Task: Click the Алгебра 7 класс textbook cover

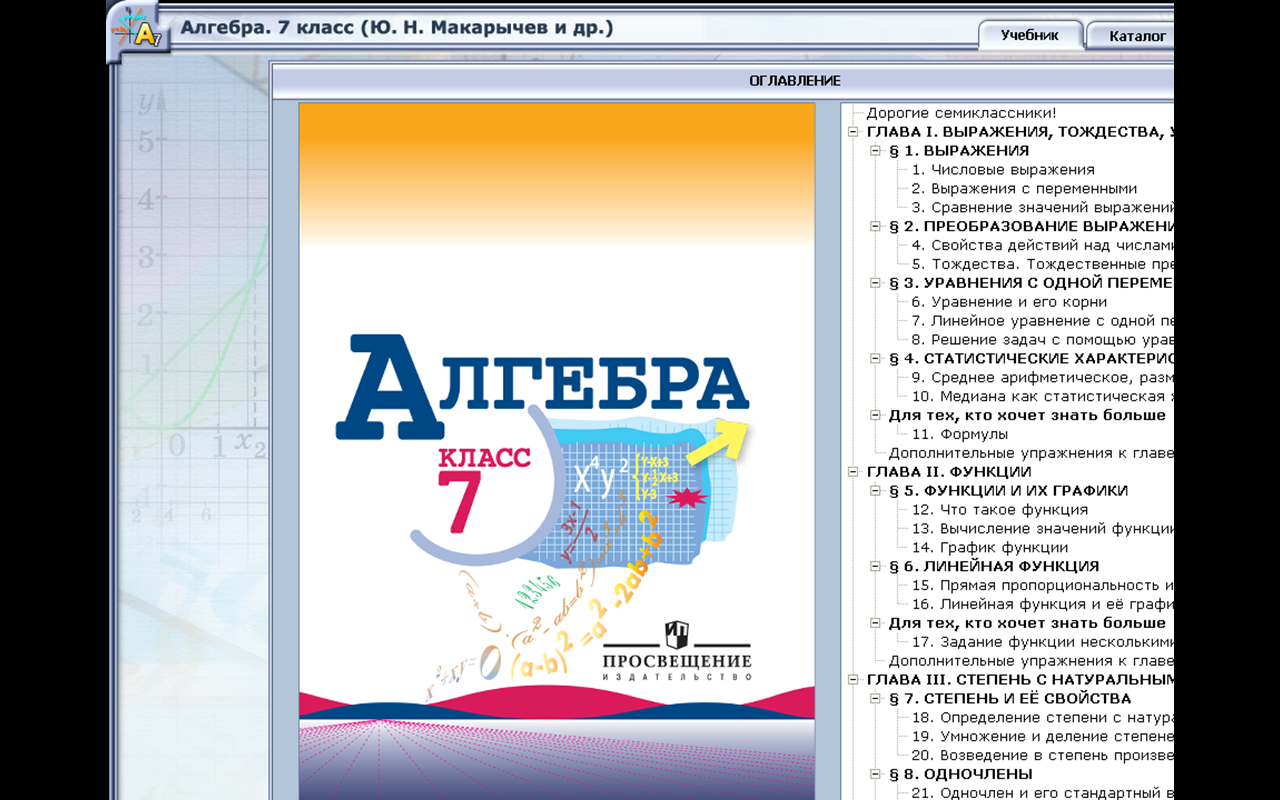Action: 557,451
